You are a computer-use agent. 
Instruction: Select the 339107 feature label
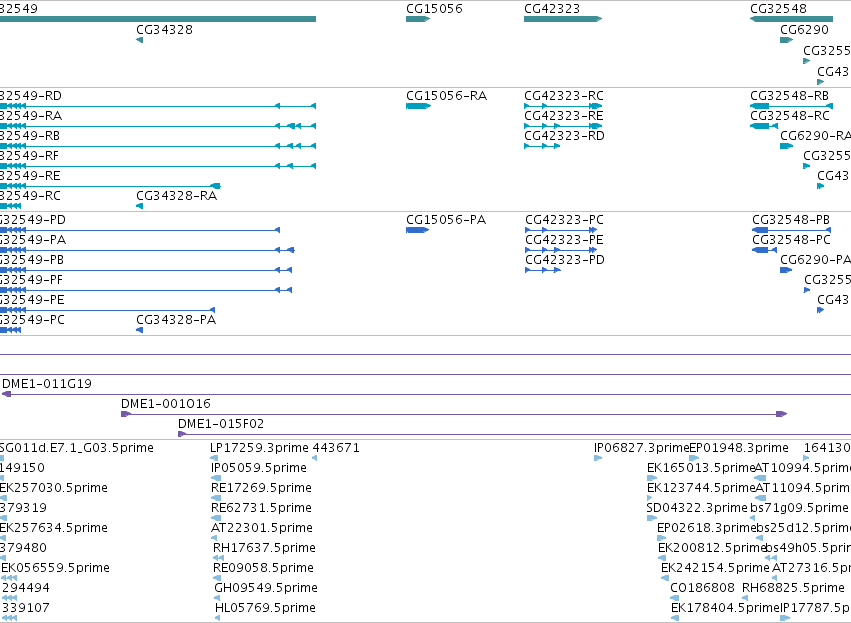coord(26,609)
